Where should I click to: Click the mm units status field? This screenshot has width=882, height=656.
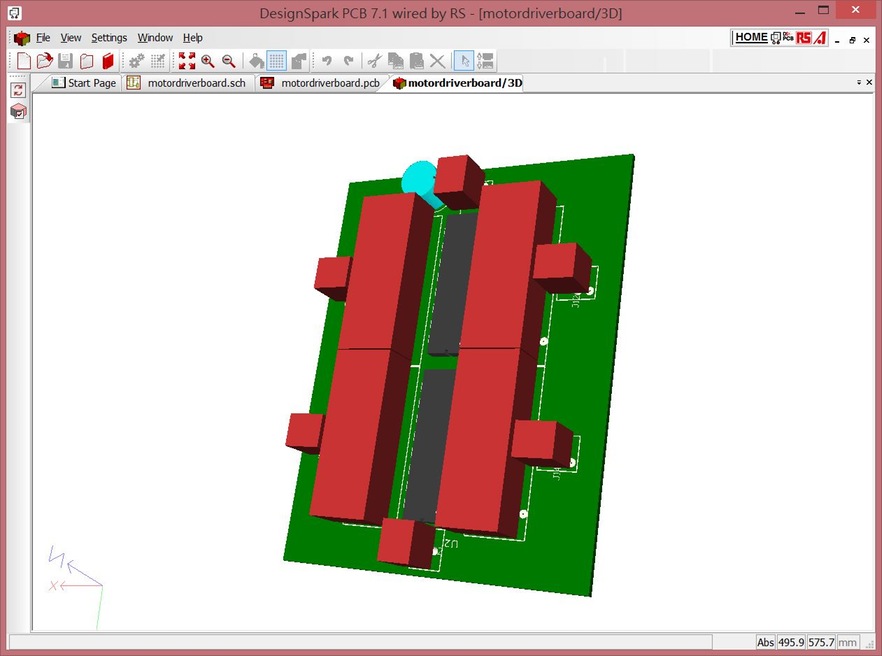(848, 642)
